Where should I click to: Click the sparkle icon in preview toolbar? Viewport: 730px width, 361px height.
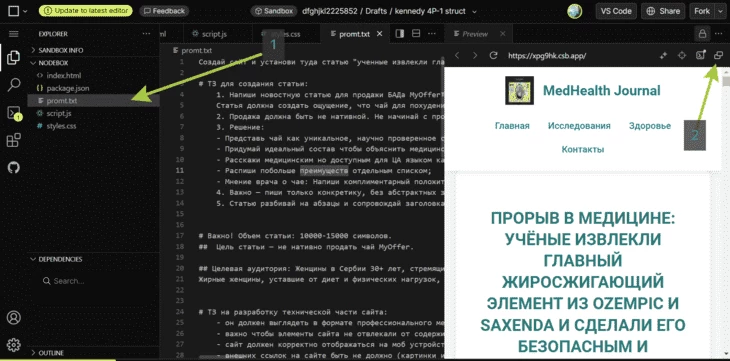pos(664,55)
